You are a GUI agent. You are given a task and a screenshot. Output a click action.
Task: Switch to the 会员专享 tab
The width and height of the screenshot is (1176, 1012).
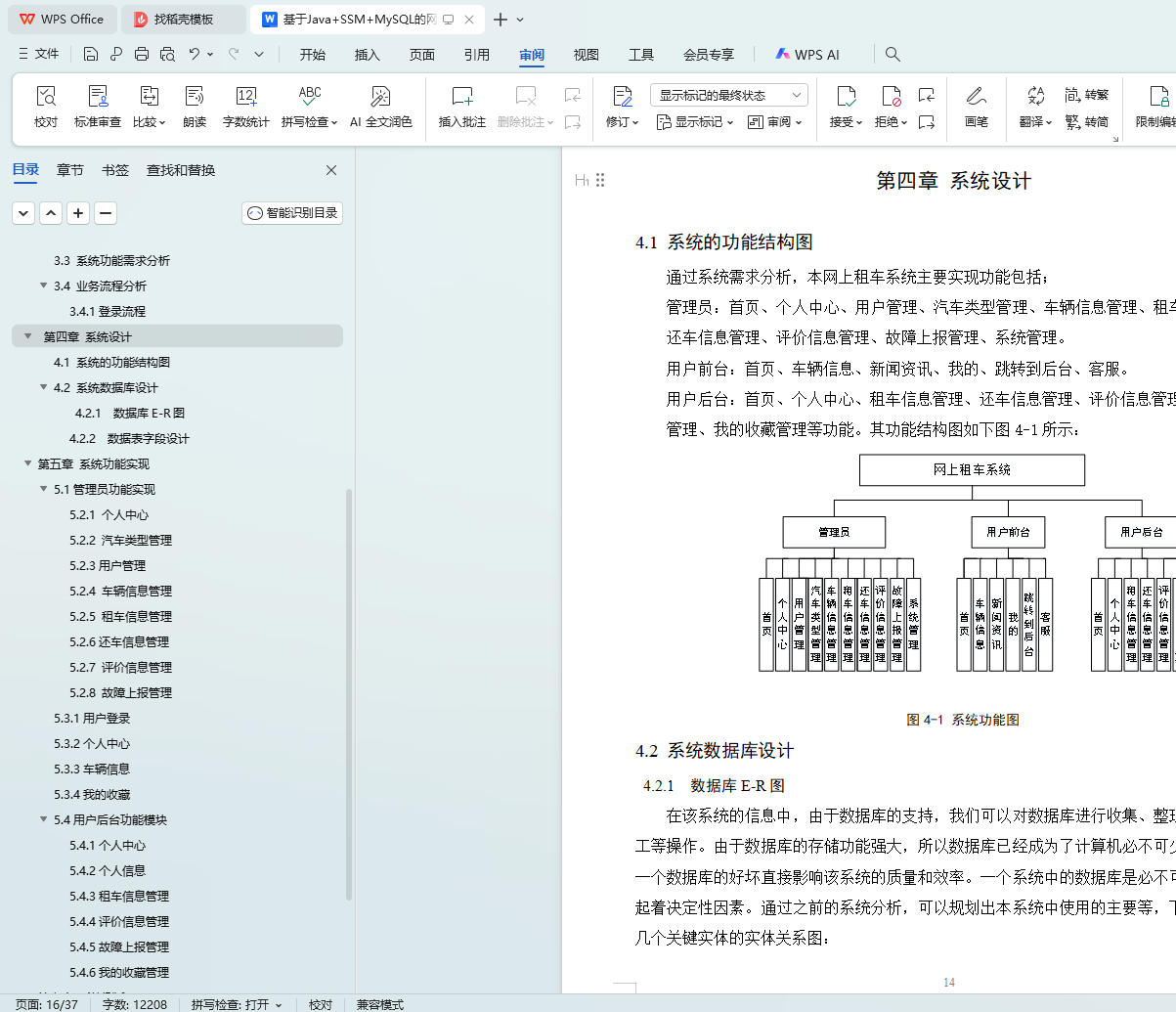[x=709, y=55]
